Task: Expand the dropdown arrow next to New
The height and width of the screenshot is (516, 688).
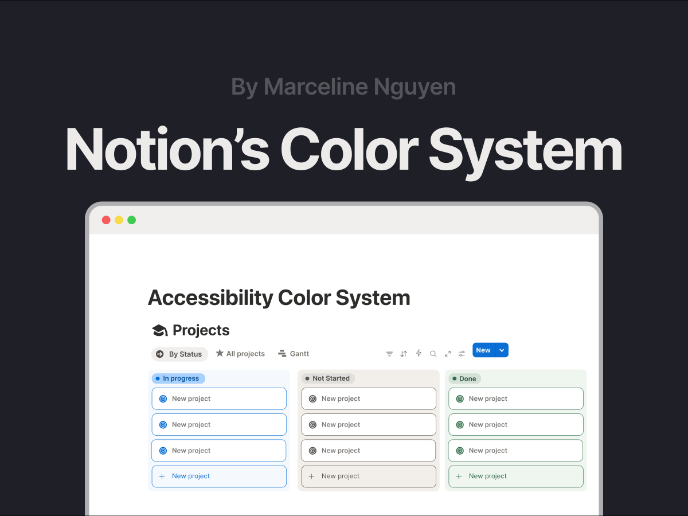Action: [x=502, y=350]
